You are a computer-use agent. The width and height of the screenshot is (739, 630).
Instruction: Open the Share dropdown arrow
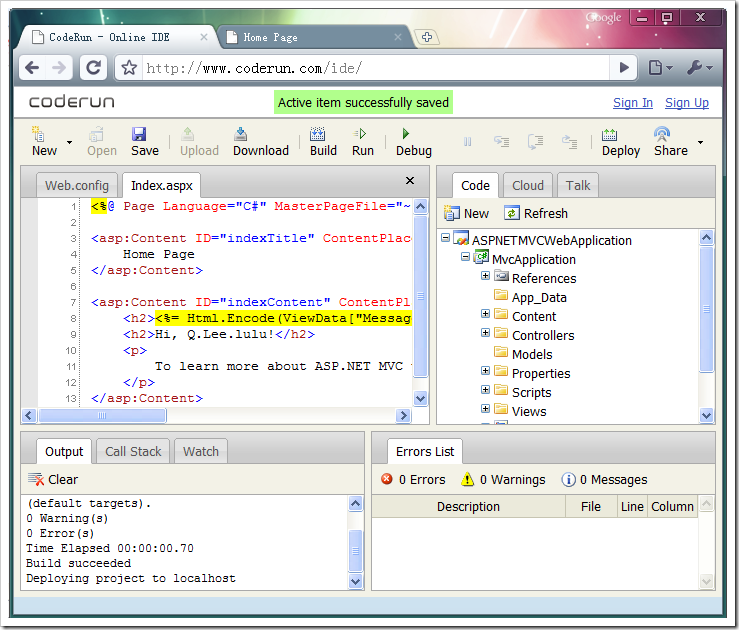pos(700,143)
